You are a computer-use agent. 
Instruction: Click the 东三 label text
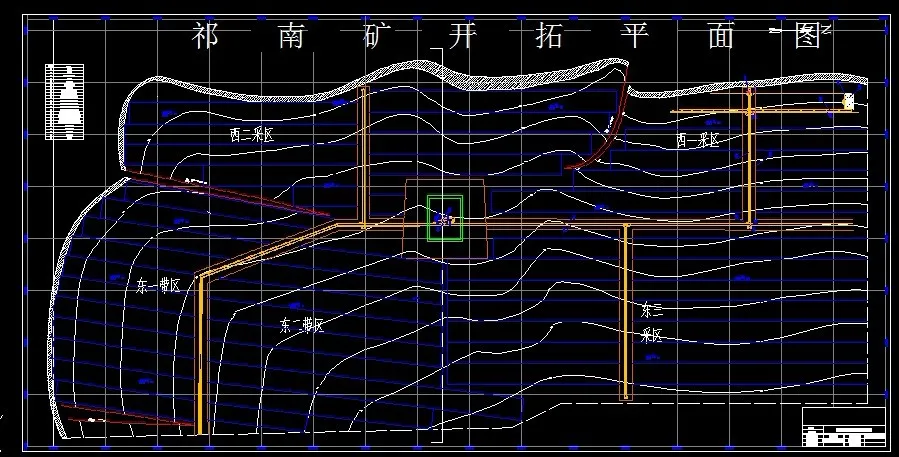coord(652,310)
